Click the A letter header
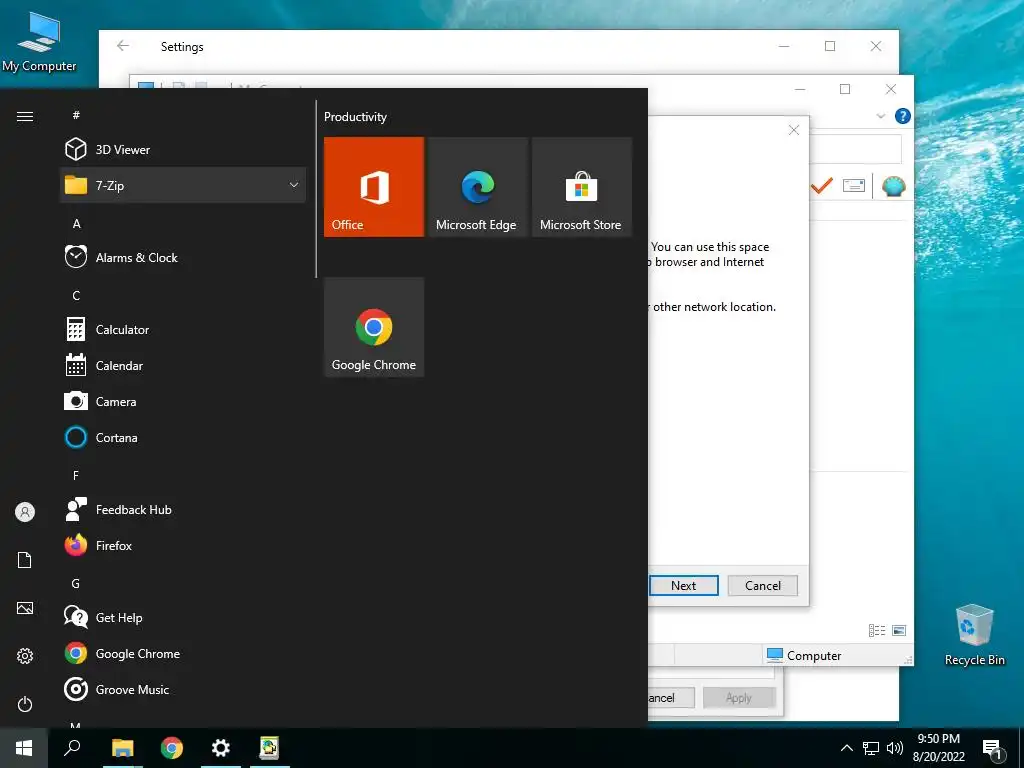The width and height of the screenshot is (1024, 768). (x=76, y=223)
